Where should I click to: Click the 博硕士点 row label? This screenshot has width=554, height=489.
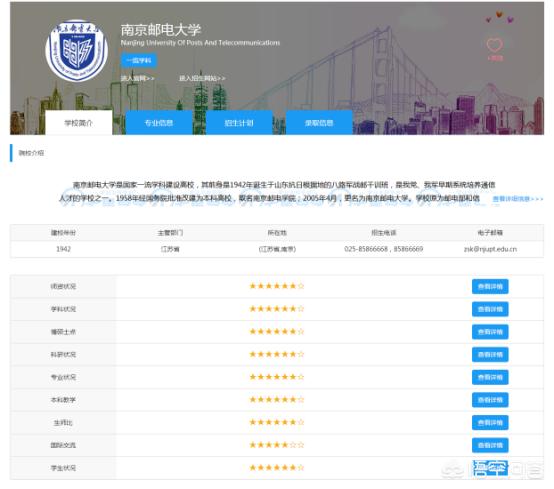click(63, 332)
